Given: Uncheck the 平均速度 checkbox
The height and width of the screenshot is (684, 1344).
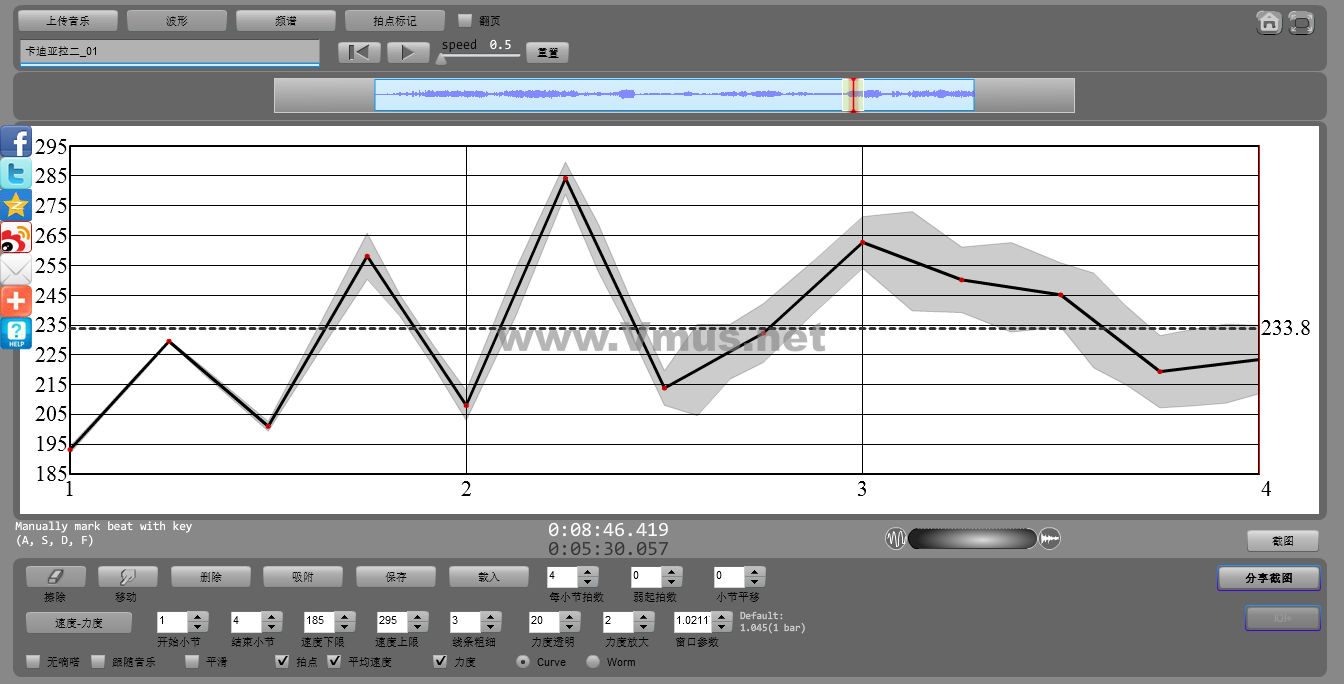Looking at the screenshot, I should 335,661.
